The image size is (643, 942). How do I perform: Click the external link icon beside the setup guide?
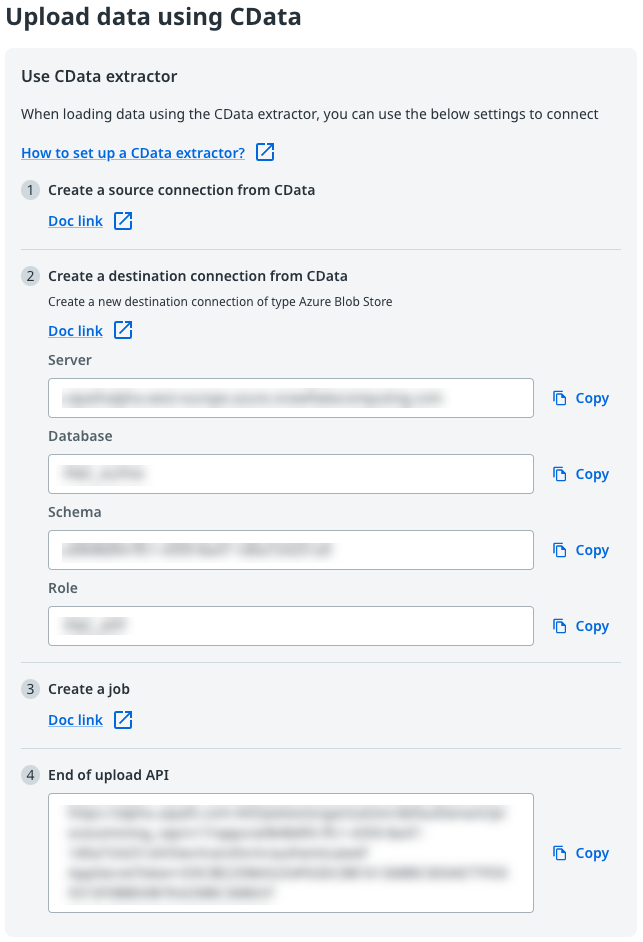(x=264, y=152)
